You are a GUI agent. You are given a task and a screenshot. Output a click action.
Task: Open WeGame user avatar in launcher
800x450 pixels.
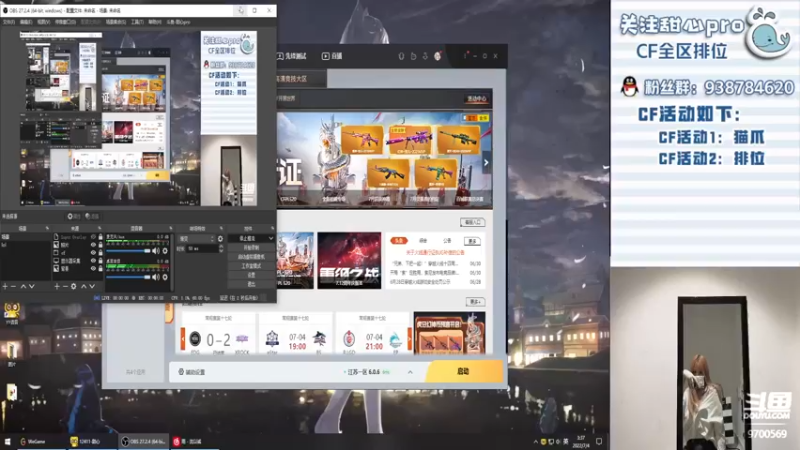(437, 56)
